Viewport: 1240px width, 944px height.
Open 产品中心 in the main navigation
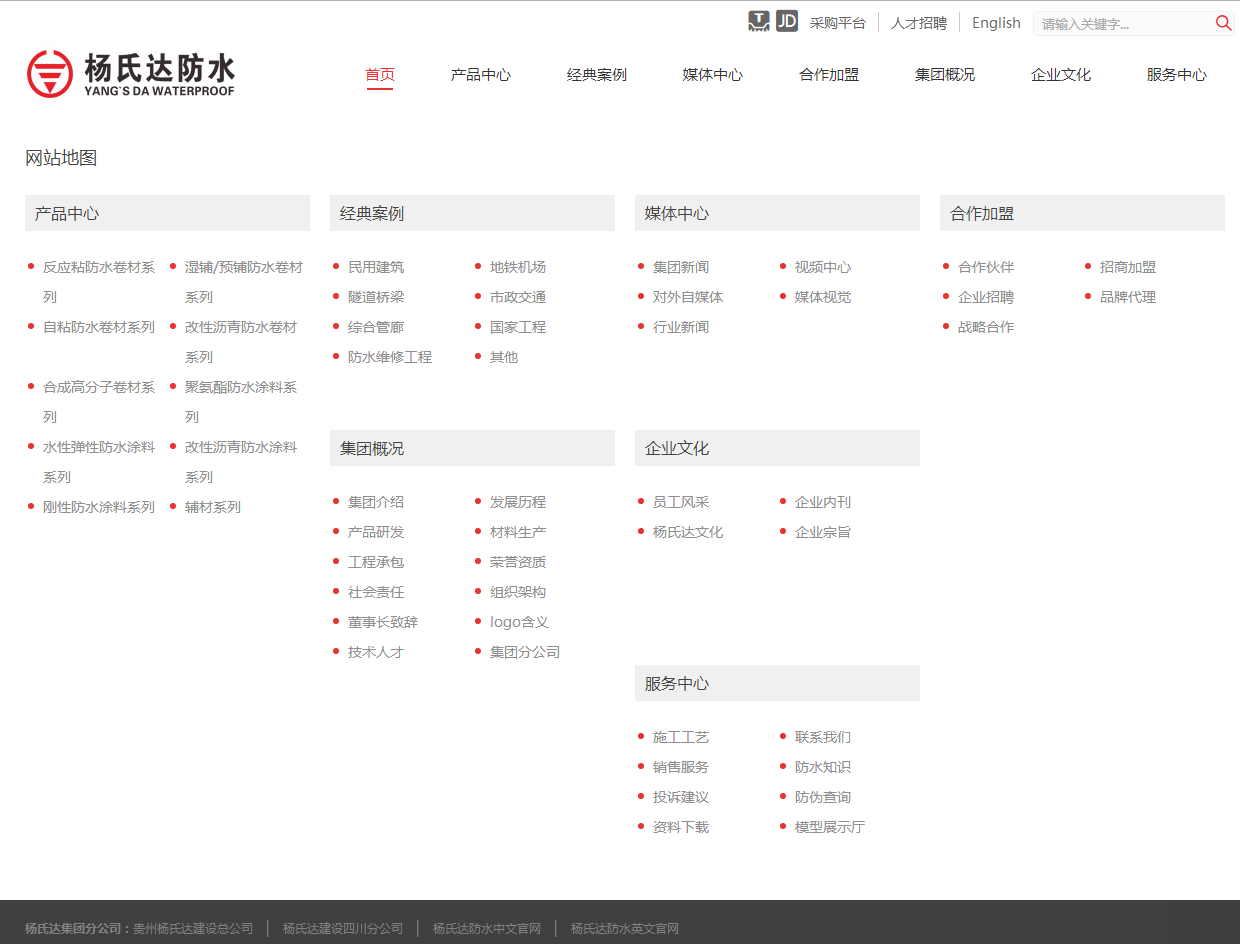(481, 75)
